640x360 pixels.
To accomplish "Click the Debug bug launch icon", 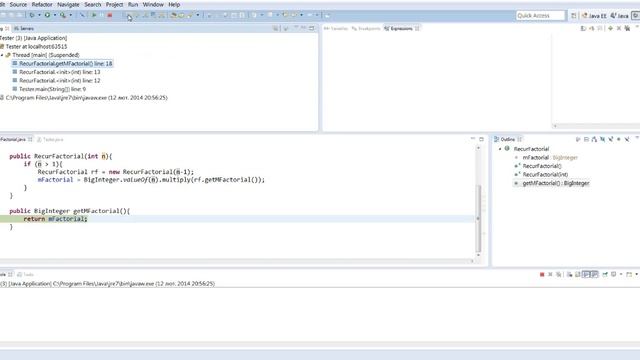I will click(32, 15).
